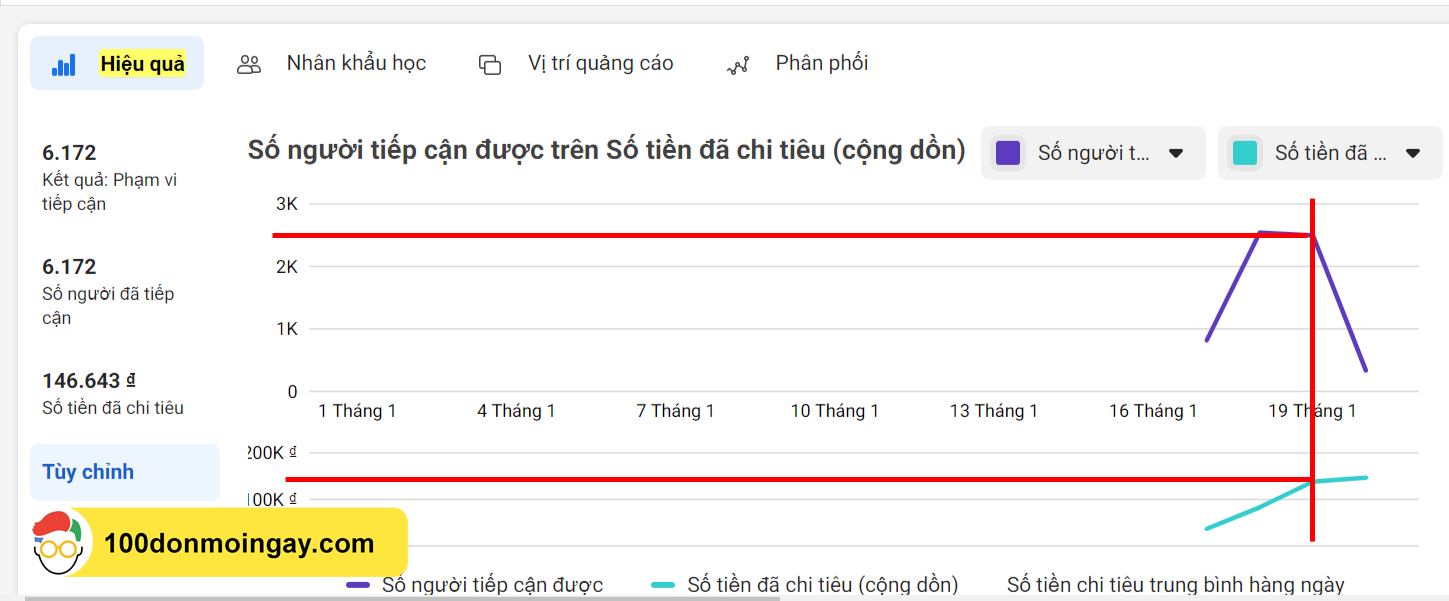Toggle Số người tiếp cận được legend item
Screen dimensions: 1449x601
[474, 585]
